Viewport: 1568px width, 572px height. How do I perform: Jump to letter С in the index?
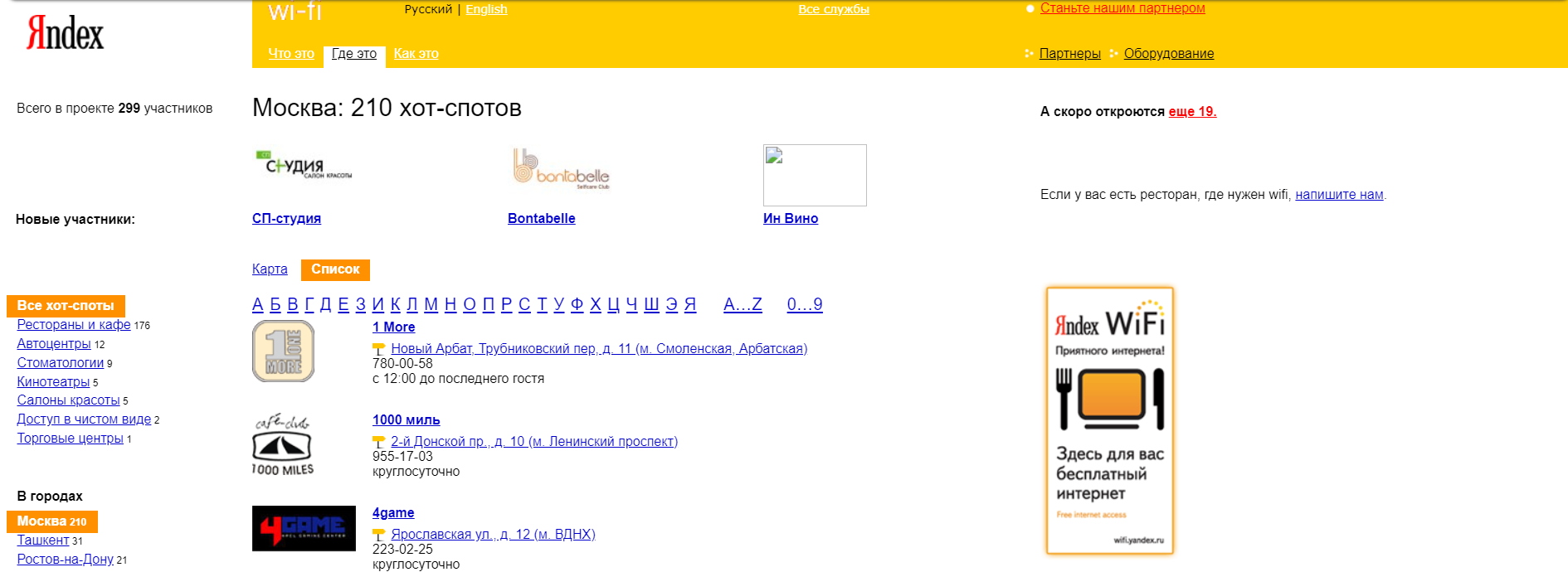(x=524, y=304)
